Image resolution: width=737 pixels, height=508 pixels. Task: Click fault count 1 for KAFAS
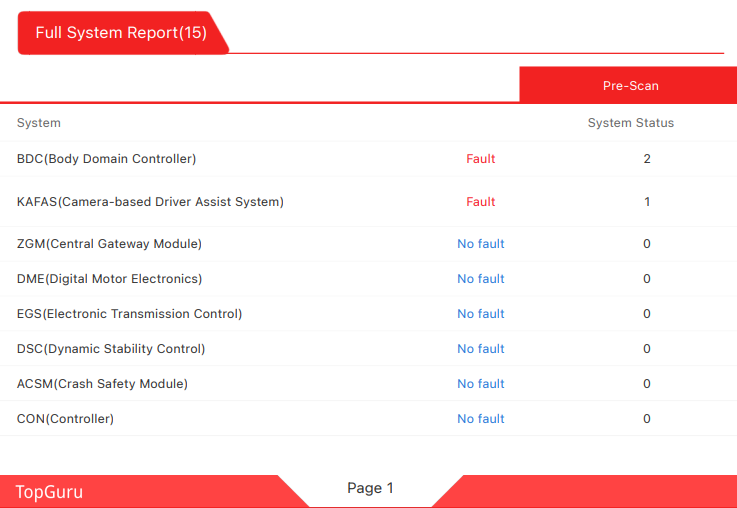(x=647, y=202)
